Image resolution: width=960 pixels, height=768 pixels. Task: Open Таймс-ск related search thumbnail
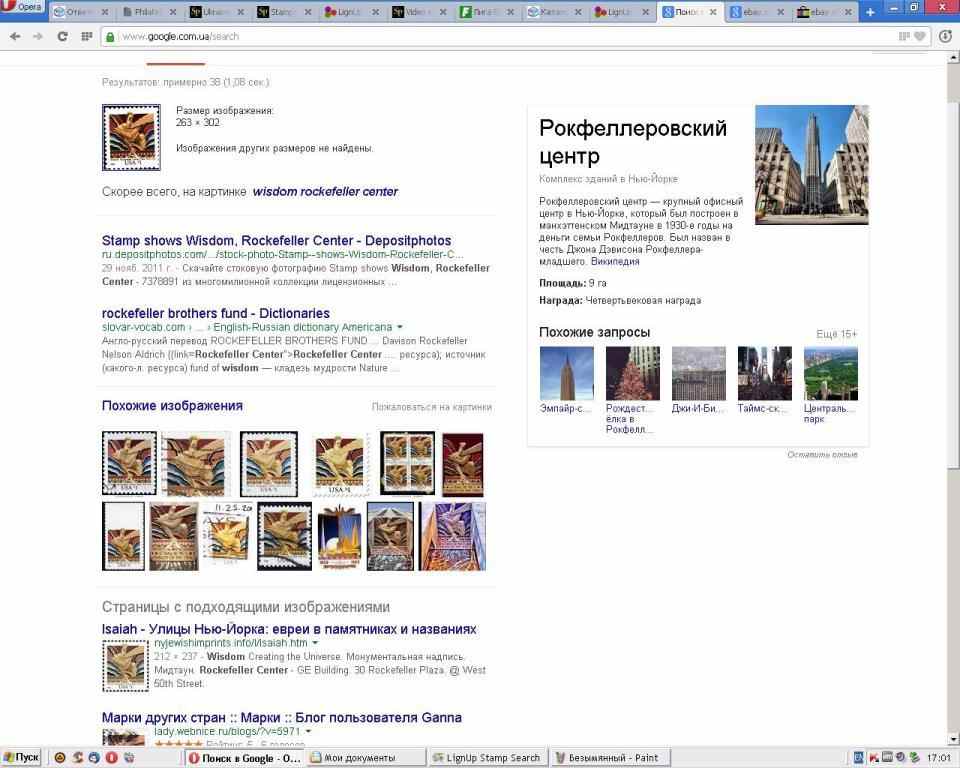pyautogui.click(x=765, y=374)
